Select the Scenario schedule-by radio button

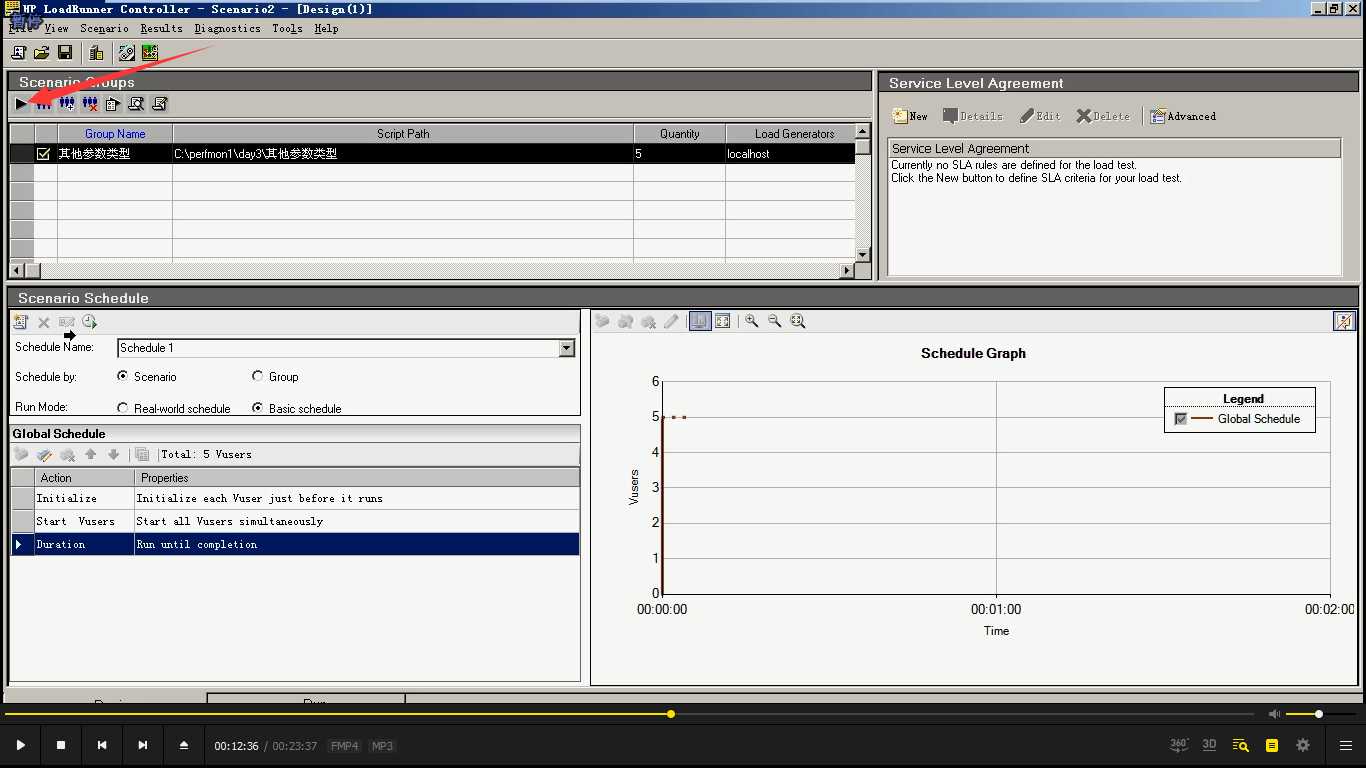coord(123,376)
